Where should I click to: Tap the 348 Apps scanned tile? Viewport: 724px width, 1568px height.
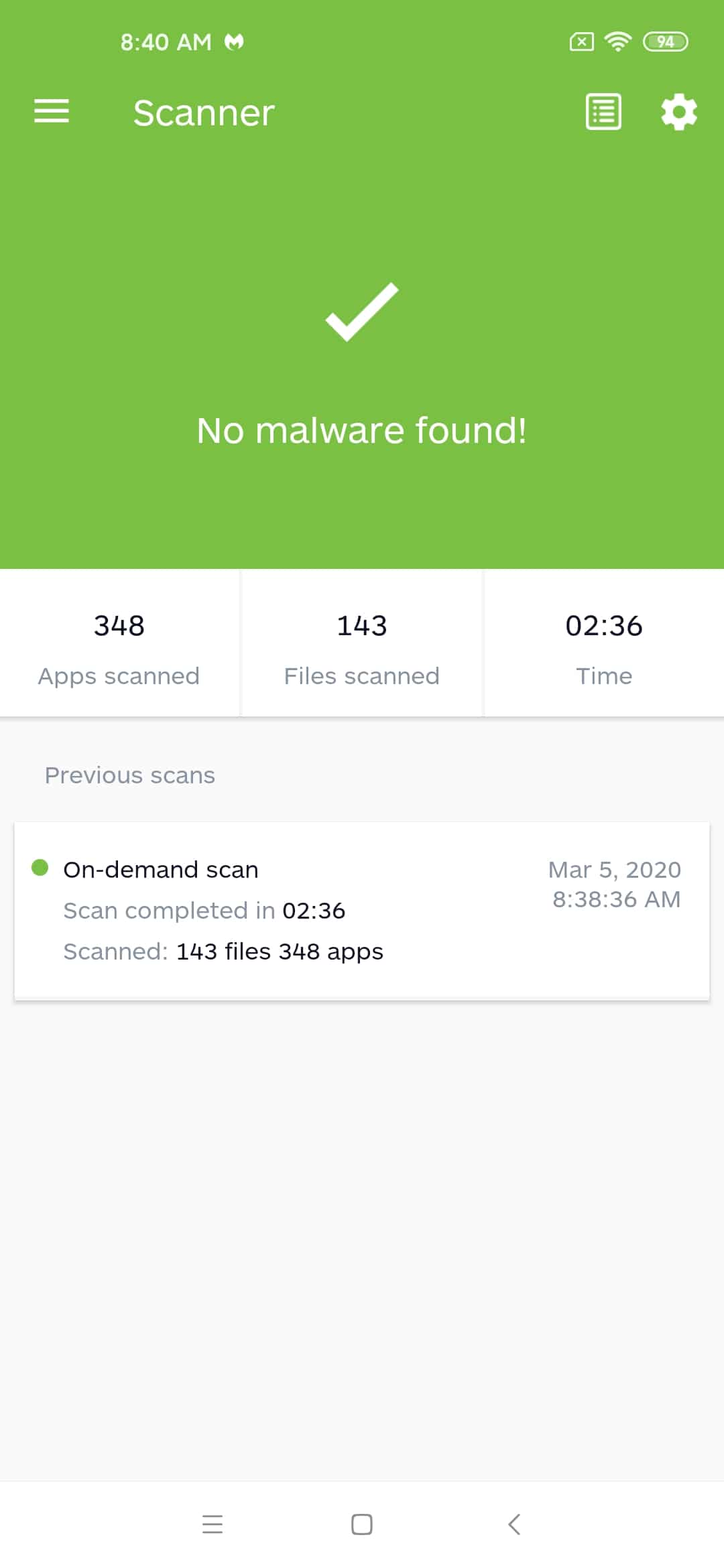(119, 643)
